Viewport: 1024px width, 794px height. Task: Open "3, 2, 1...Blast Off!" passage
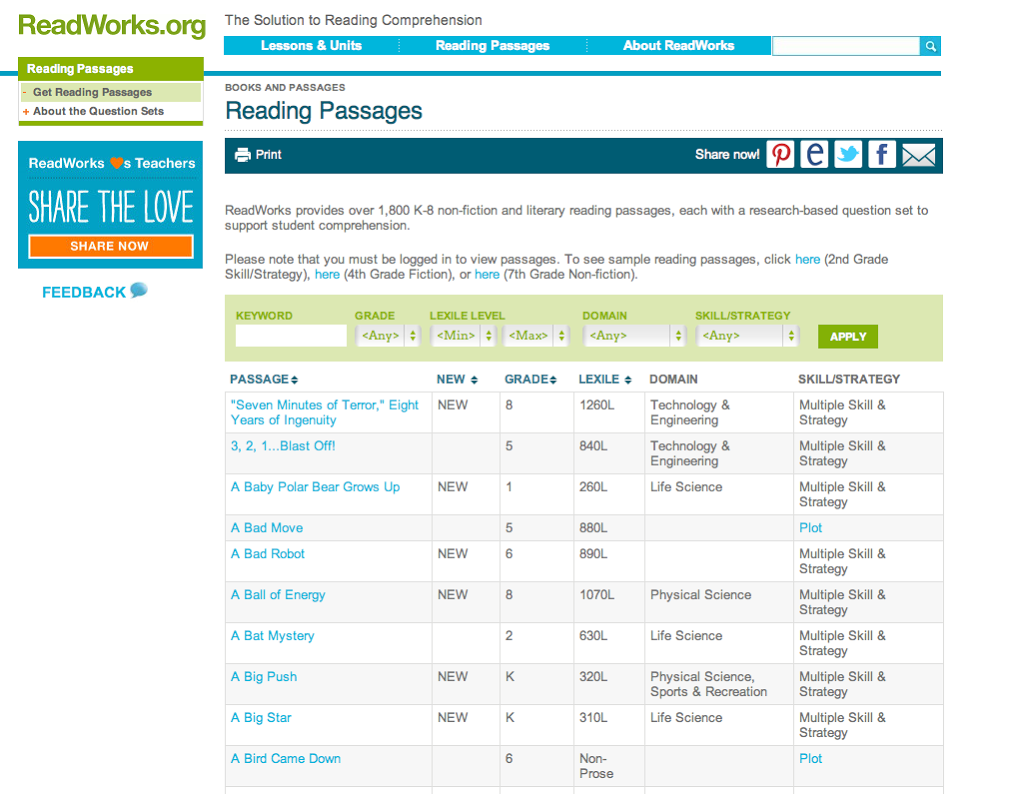[283, 446]
